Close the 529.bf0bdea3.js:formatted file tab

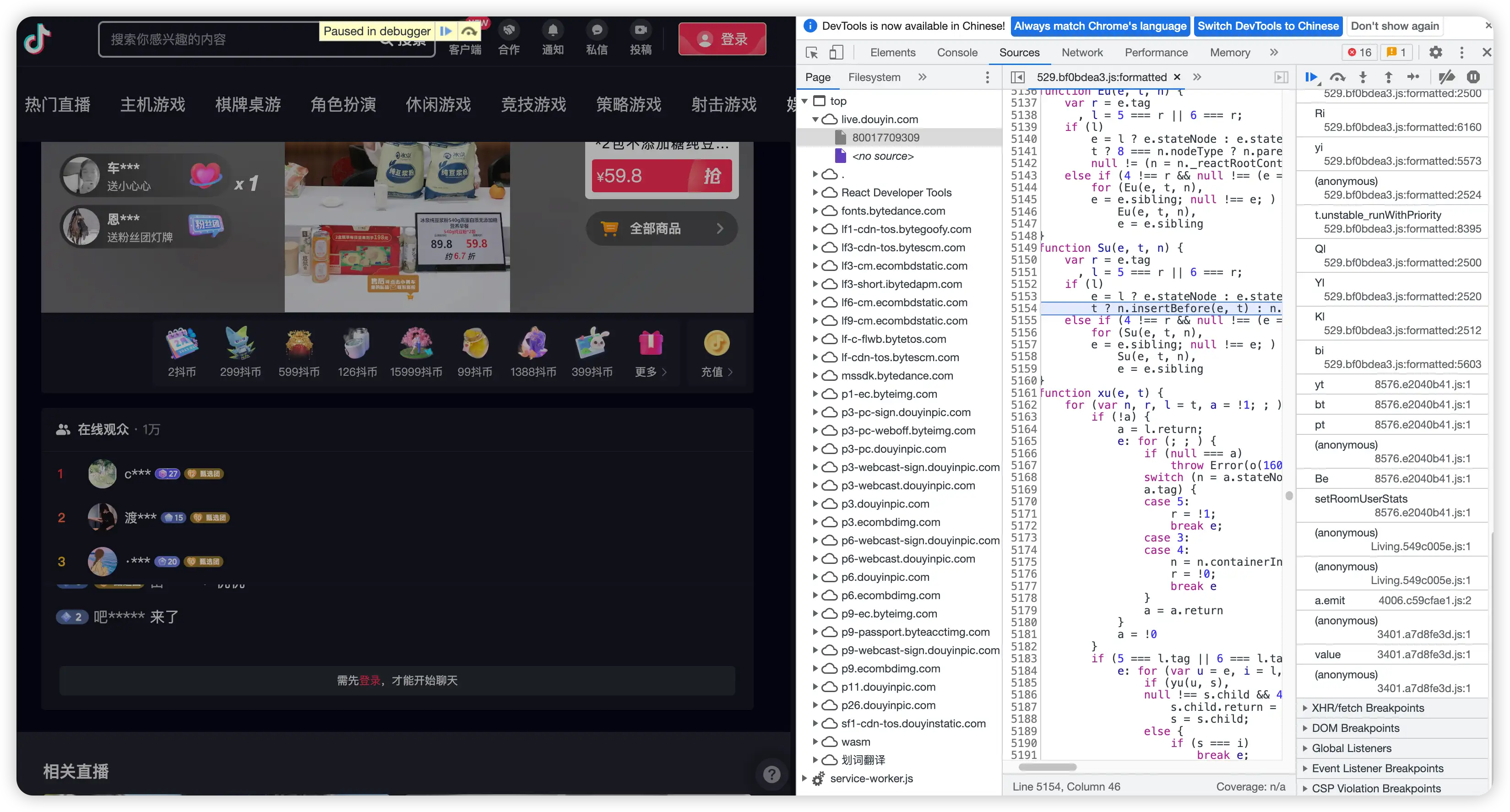[x=1177, y=77]
